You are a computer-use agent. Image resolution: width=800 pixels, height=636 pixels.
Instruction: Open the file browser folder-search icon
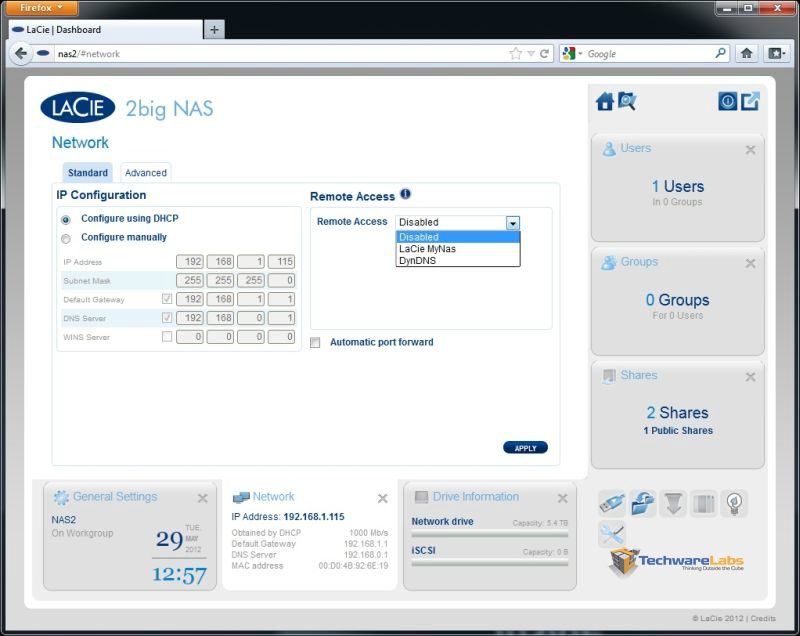[x=627, y=101]
